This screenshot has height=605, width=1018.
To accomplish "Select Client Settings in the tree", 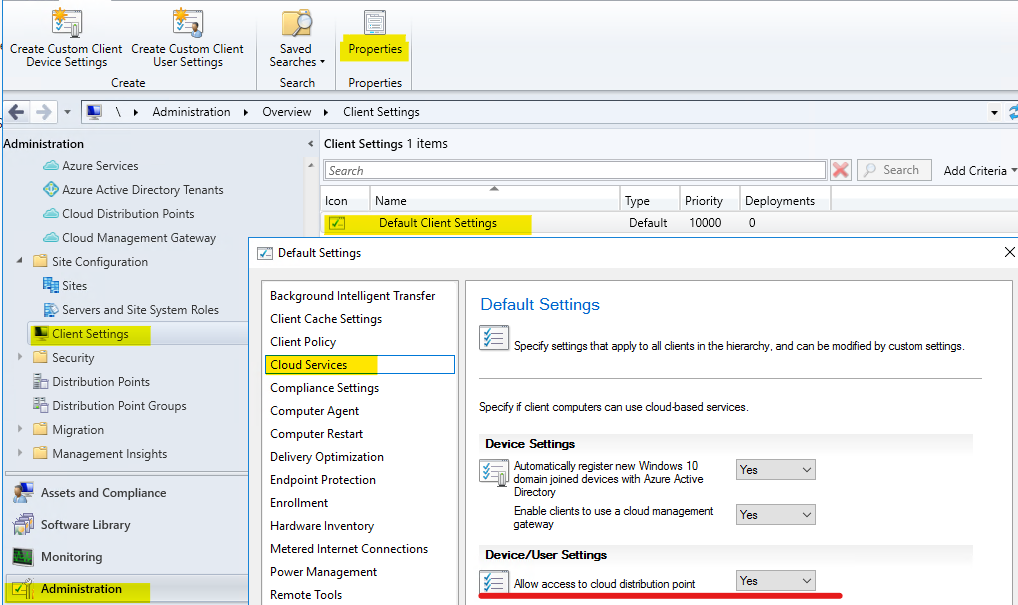I will coord(88,333).
